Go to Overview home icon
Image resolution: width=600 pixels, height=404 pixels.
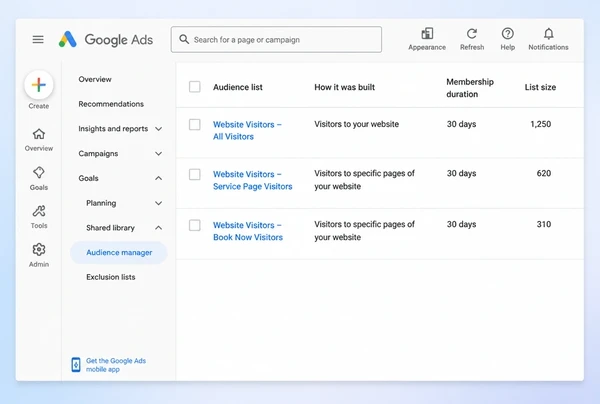point(39,134)
